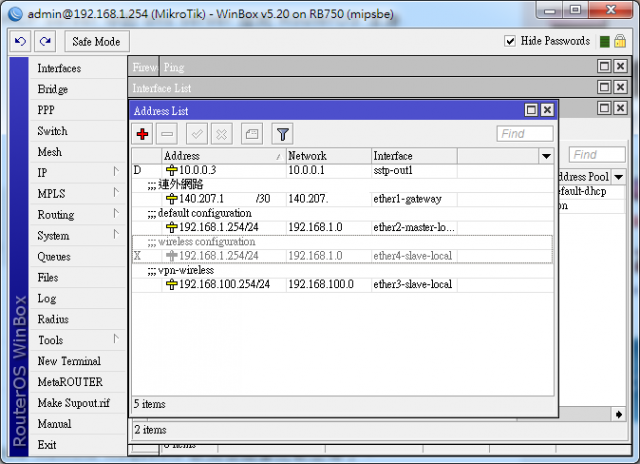Open the Interfaces menu item
The width and height of the screenshot is (640, 464).
pyautogui.click(x=78, y=68)
